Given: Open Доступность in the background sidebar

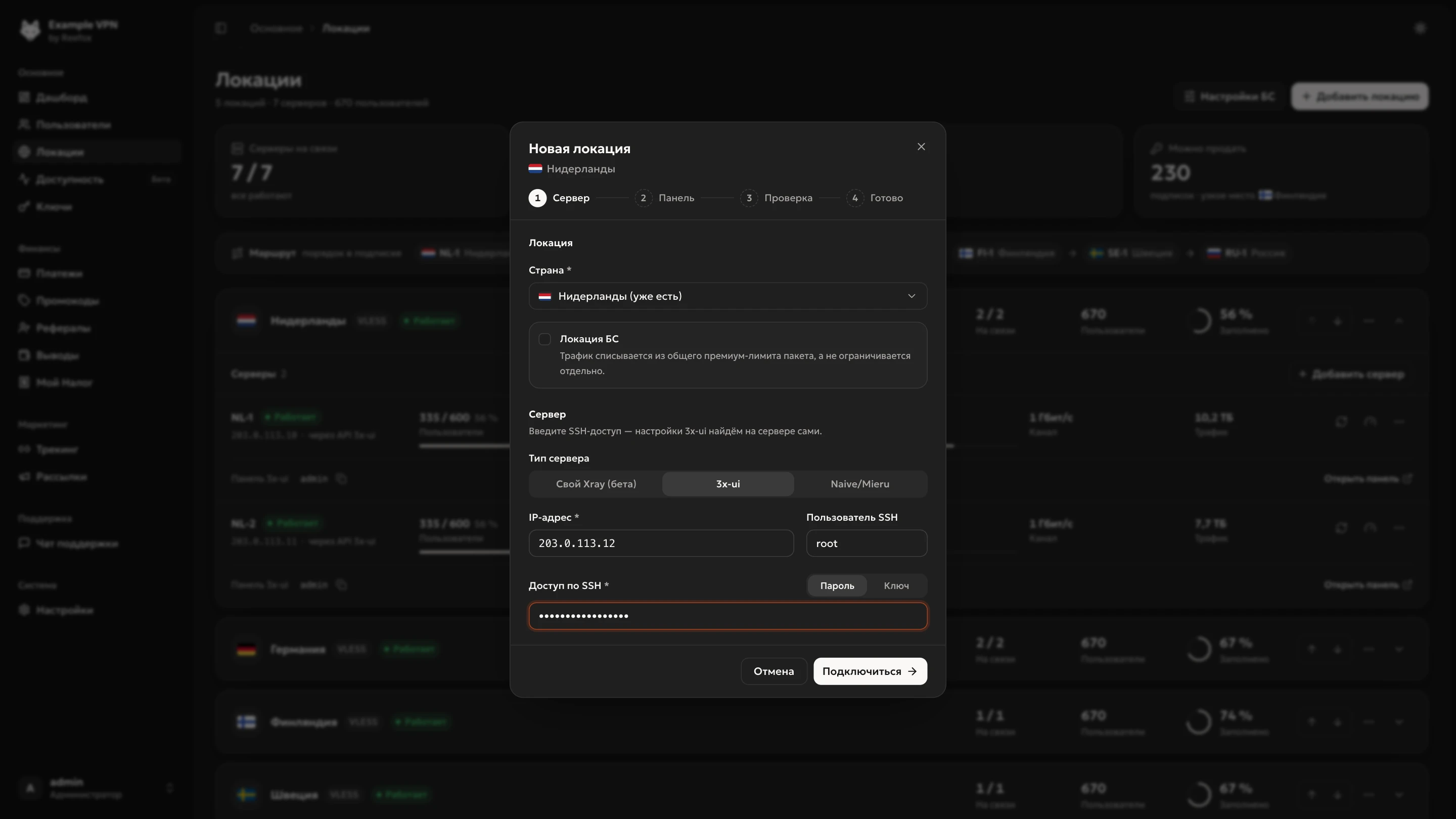Looking at the screenshot, I should click(x=96, y=180).
